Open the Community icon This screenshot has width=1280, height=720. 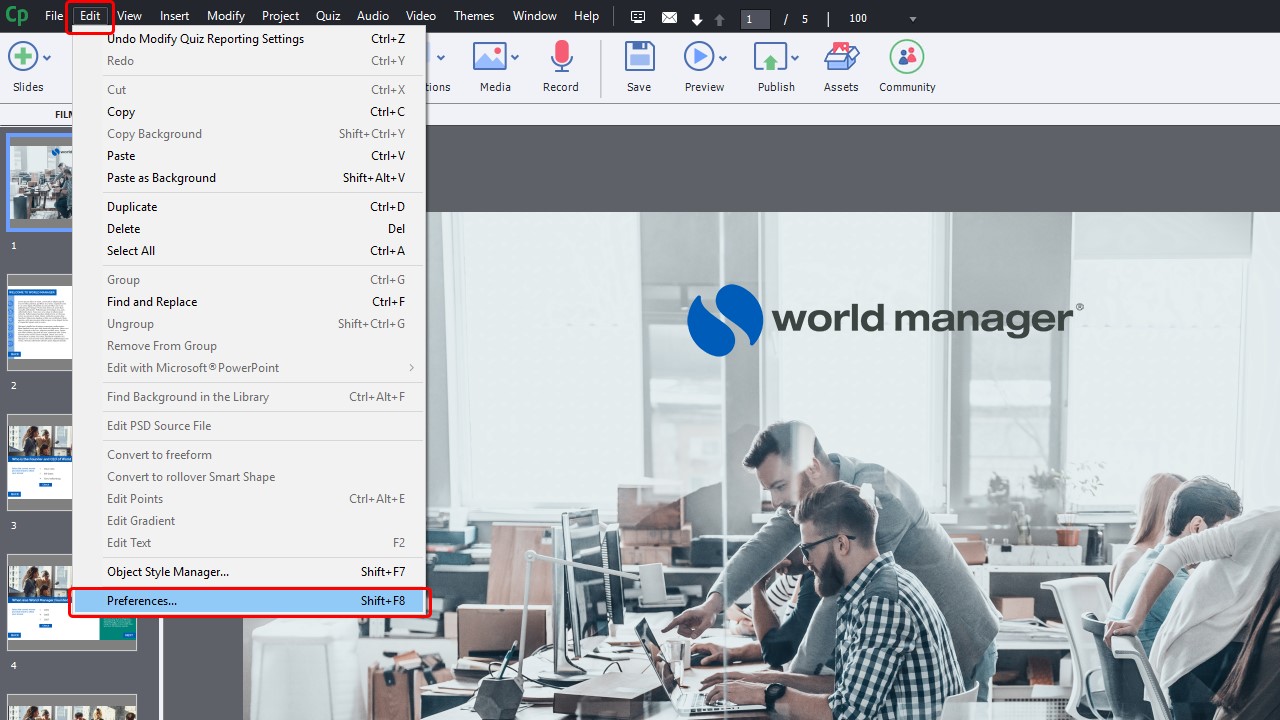point(907,56)
